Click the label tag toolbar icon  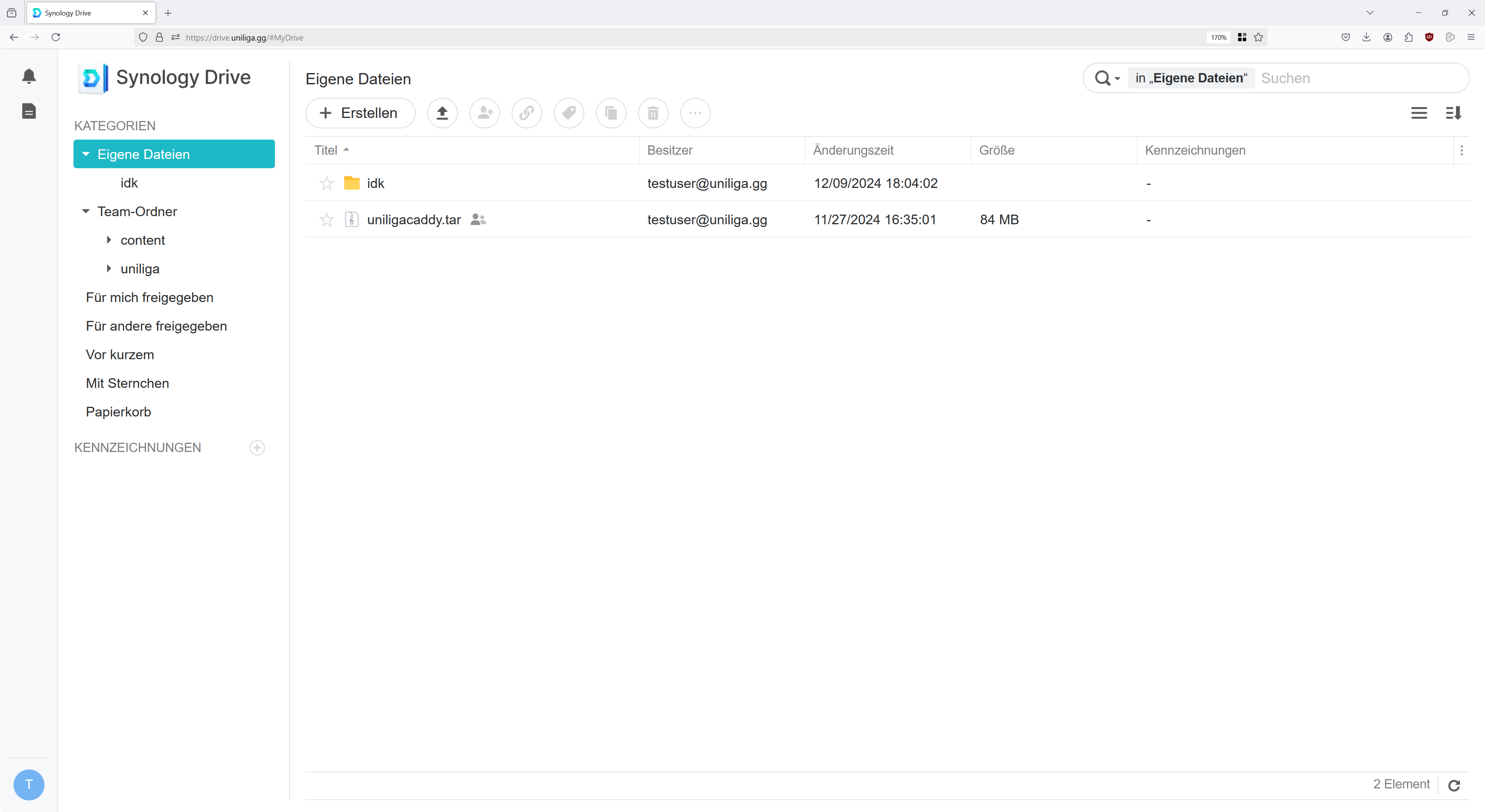[x=568, y=113]
